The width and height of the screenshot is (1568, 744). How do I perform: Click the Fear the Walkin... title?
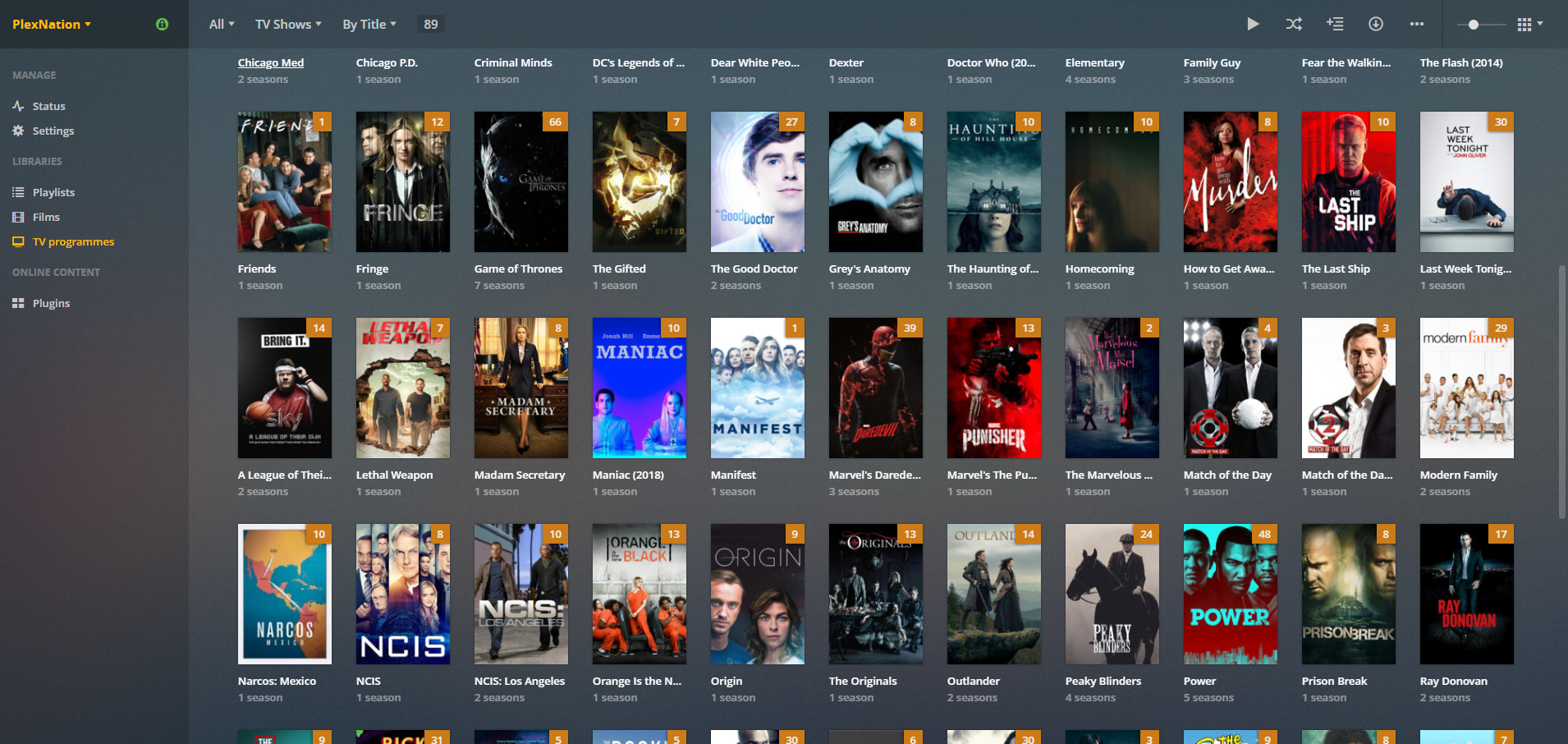point(1346,62)
